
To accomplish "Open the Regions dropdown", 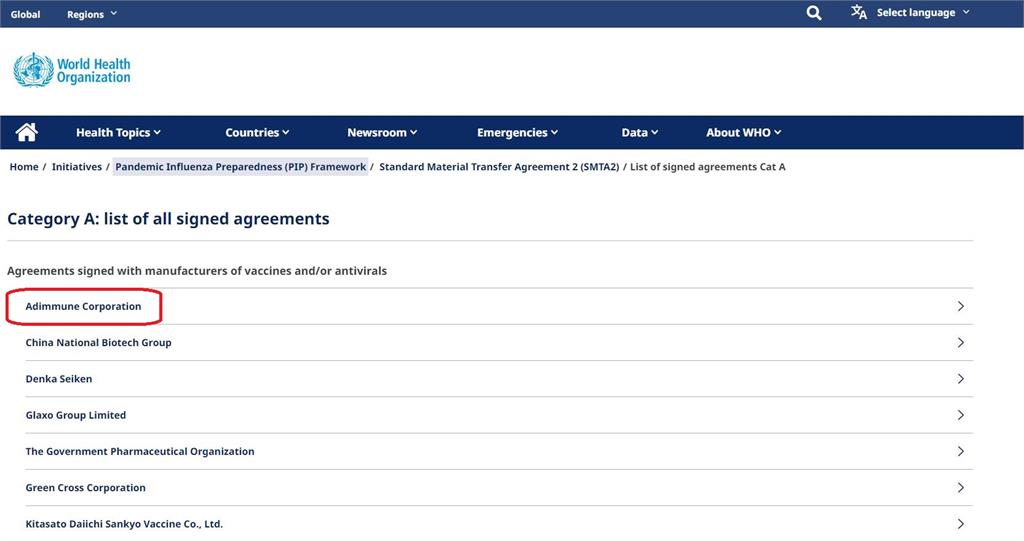I will [x=91, y=14].
